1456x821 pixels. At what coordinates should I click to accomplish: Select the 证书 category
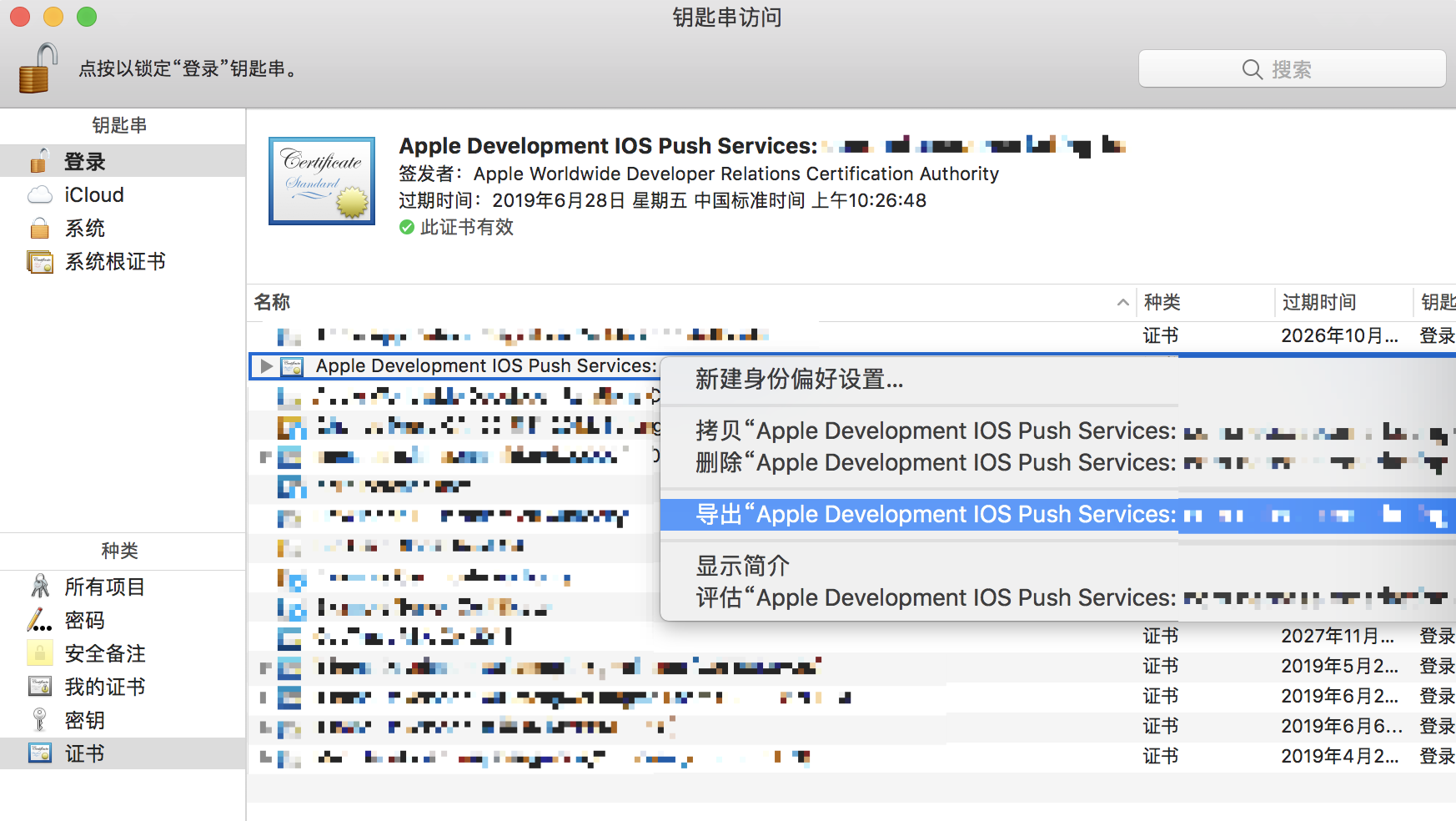tap(84, 754)
